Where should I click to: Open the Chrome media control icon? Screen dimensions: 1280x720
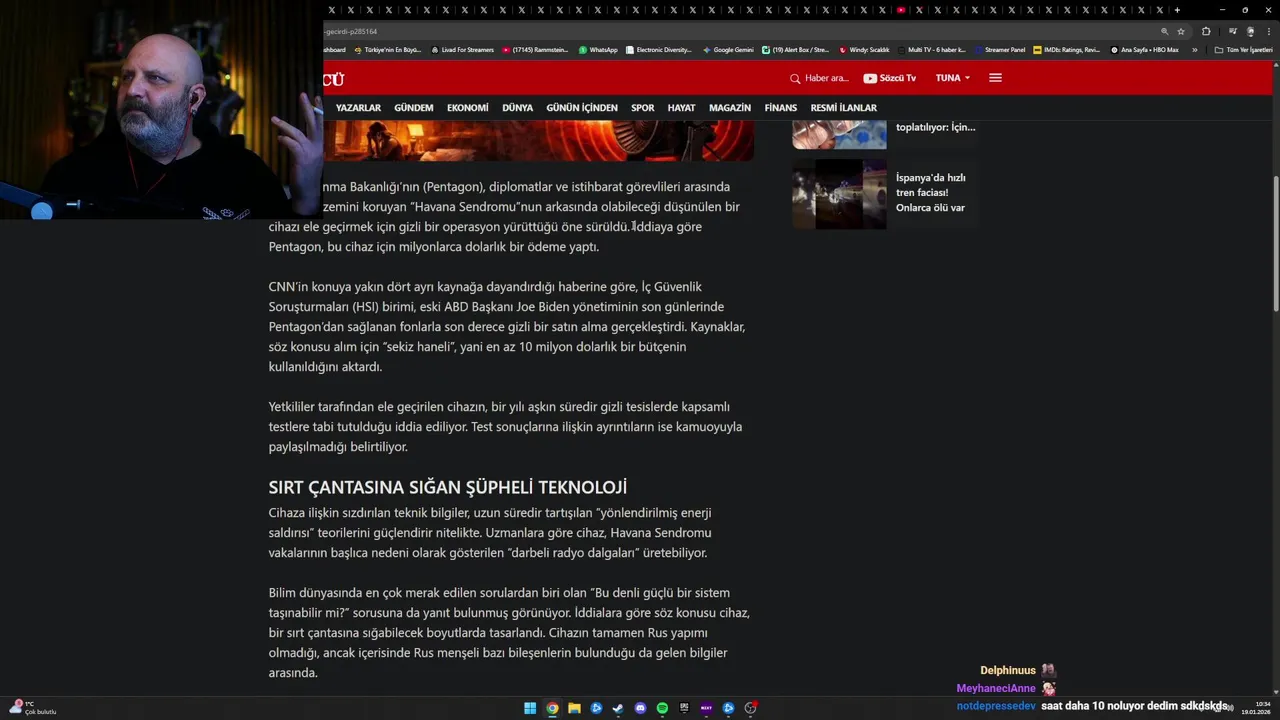(1233, 31)
